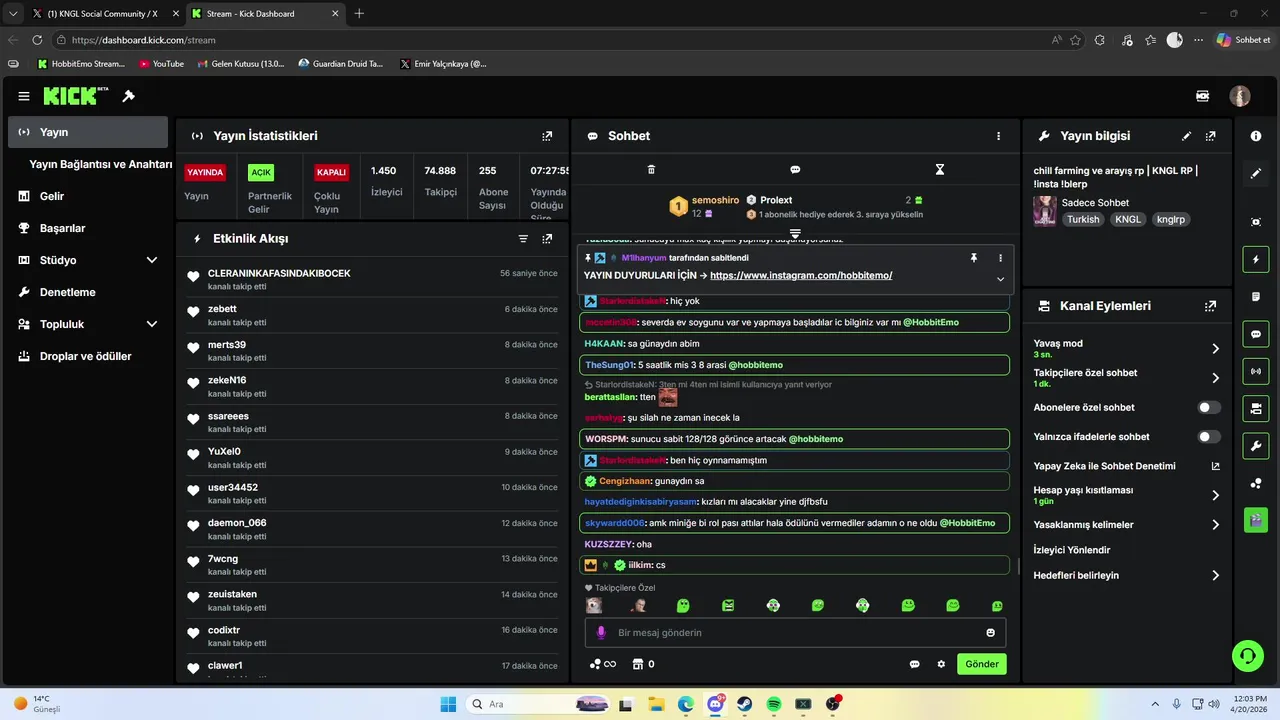Toggle the chat bubble widget in right sidebar
1280x720 pixels.
[1256, 334]
